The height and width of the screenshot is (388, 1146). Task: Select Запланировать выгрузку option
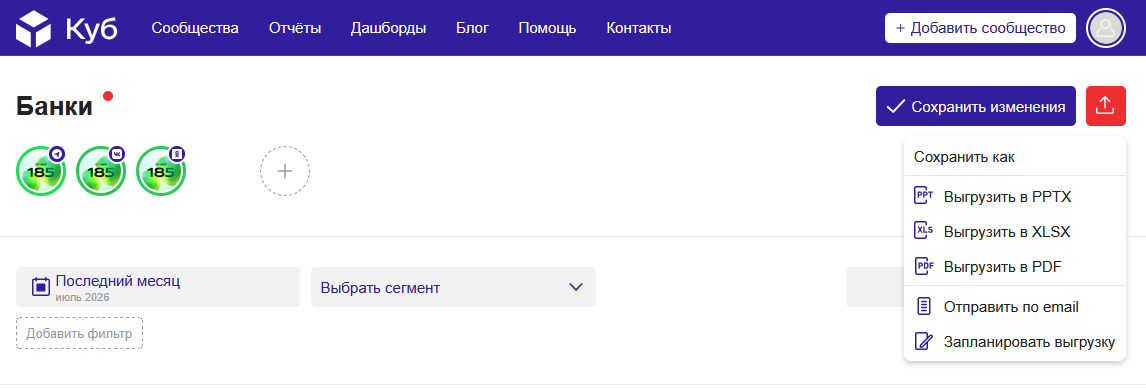click(1014, 342)
